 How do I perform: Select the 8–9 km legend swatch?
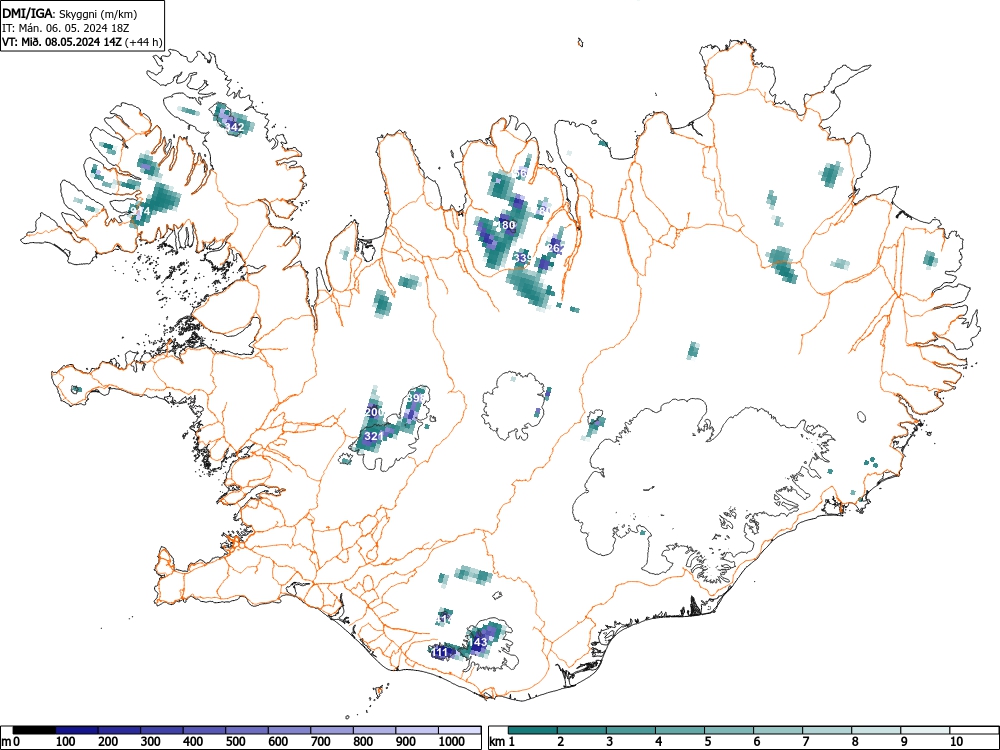point(876,730)
